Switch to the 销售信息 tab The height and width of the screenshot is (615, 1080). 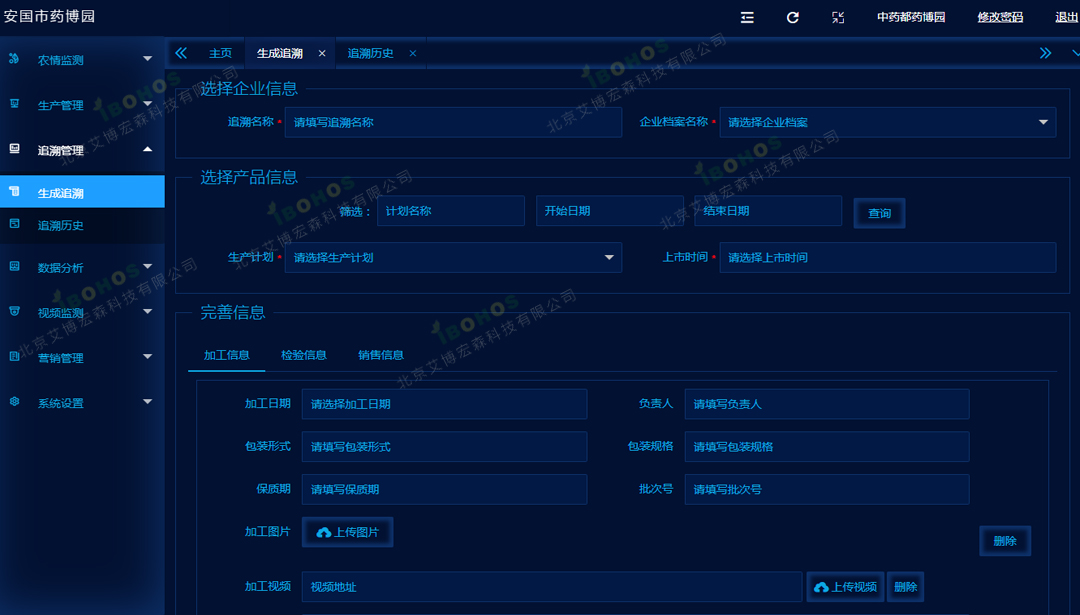[x=381, y=355]
